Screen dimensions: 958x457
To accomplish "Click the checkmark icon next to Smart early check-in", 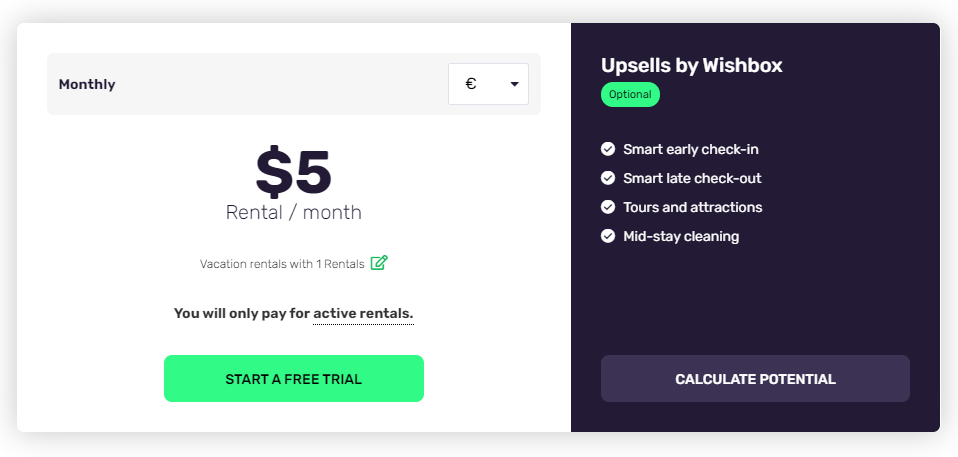I will pyautogui.click(x=607, y=148).
